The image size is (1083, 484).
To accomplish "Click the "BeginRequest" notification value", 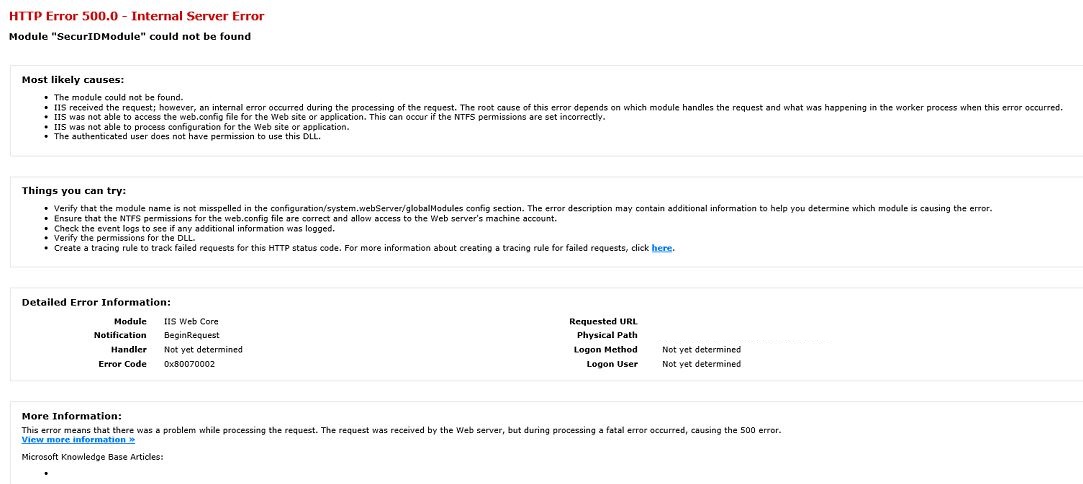I will pos(191,335).
